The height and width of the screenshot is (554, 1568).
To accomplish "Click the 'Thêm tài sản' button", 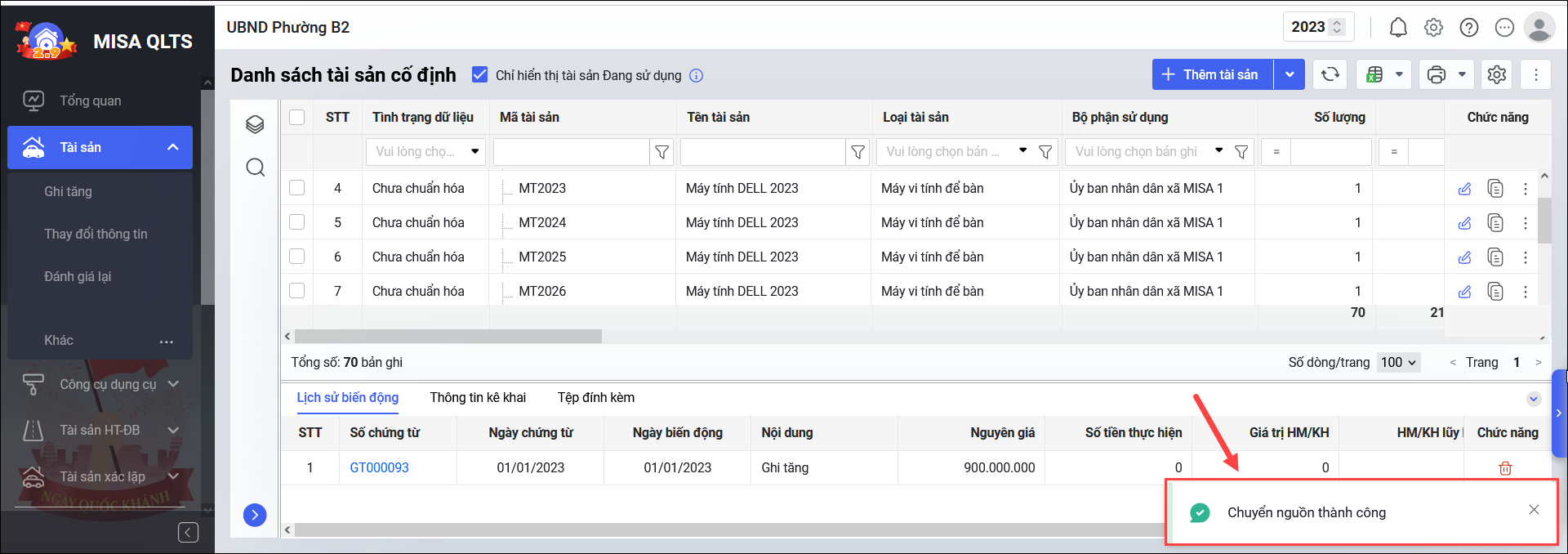I will (x=1212, y=74).
